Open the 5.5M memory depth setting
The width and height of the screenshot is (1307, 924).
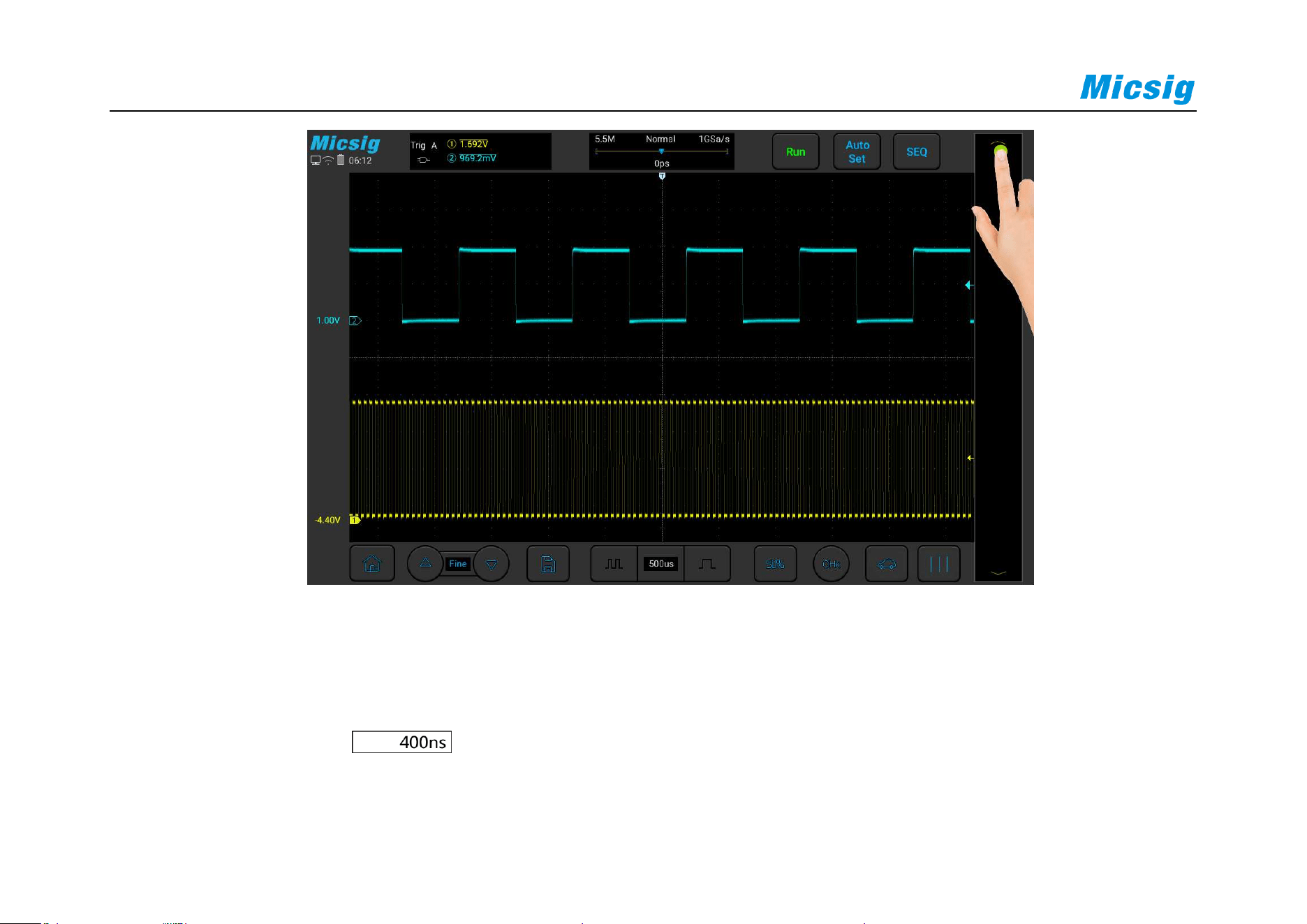(605, 139)
